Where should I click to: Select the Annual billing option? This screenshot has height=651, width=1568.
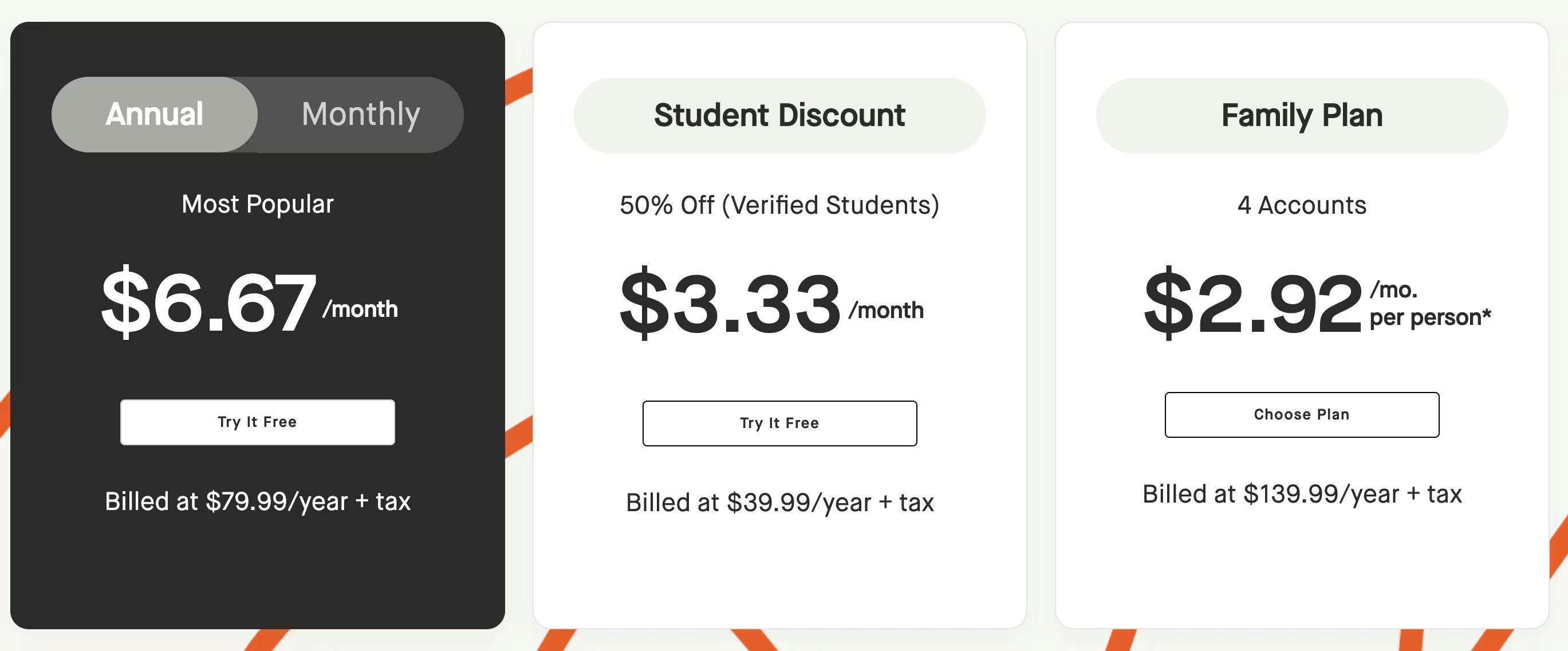click(x=155, y=114)
